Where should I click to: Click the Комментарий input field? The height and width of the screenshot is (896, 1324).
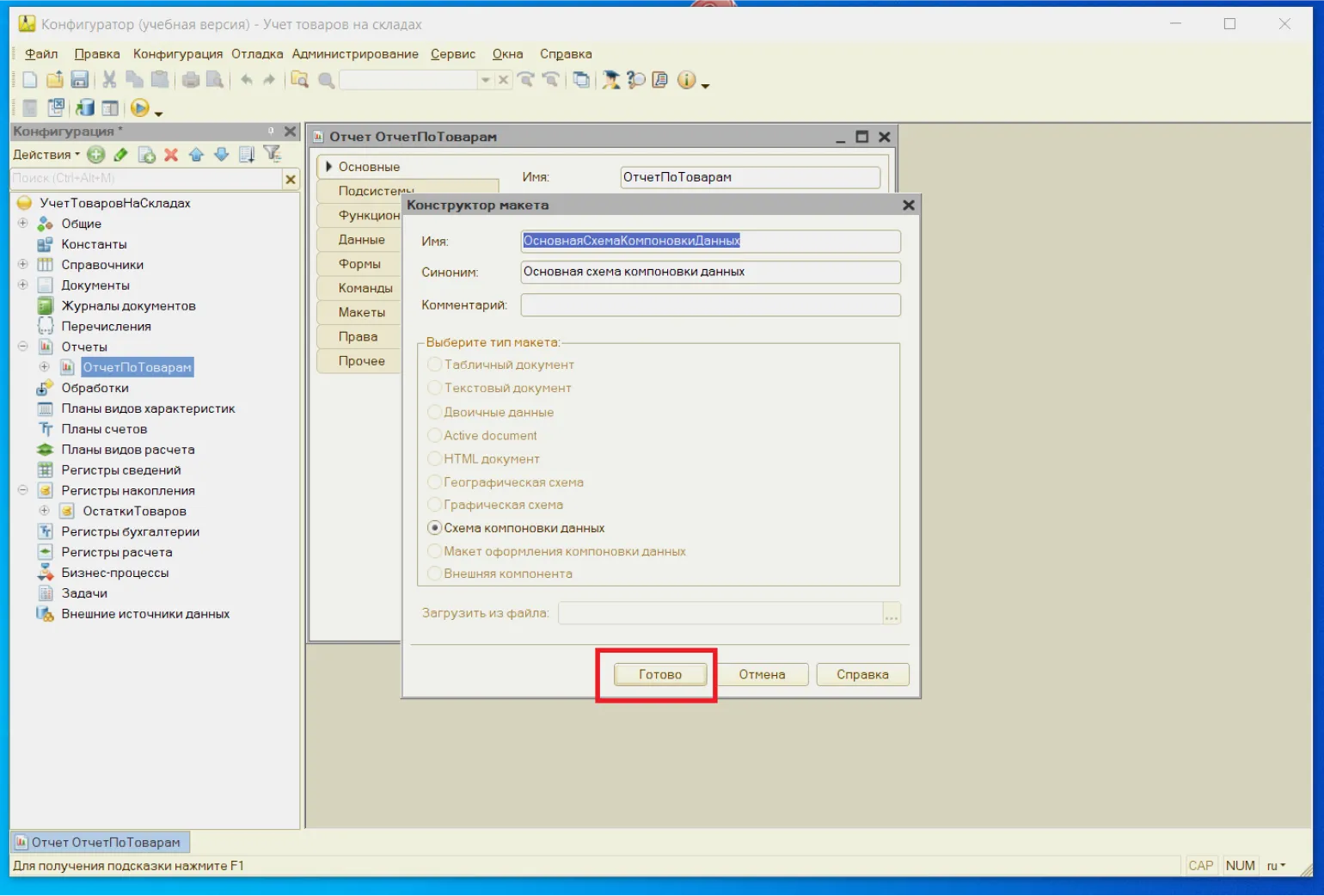710,305
